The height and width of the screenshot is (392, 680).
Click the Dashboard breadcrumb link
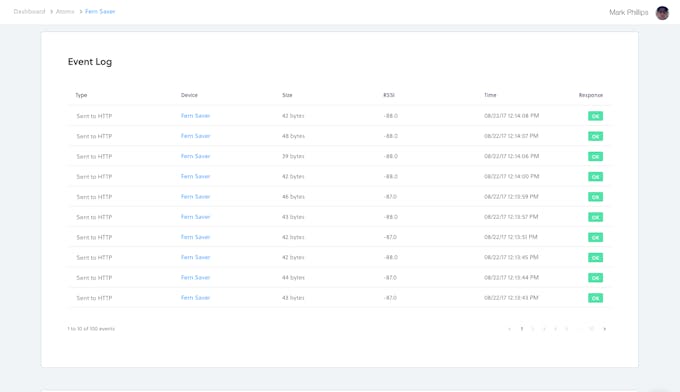(29, 11)
